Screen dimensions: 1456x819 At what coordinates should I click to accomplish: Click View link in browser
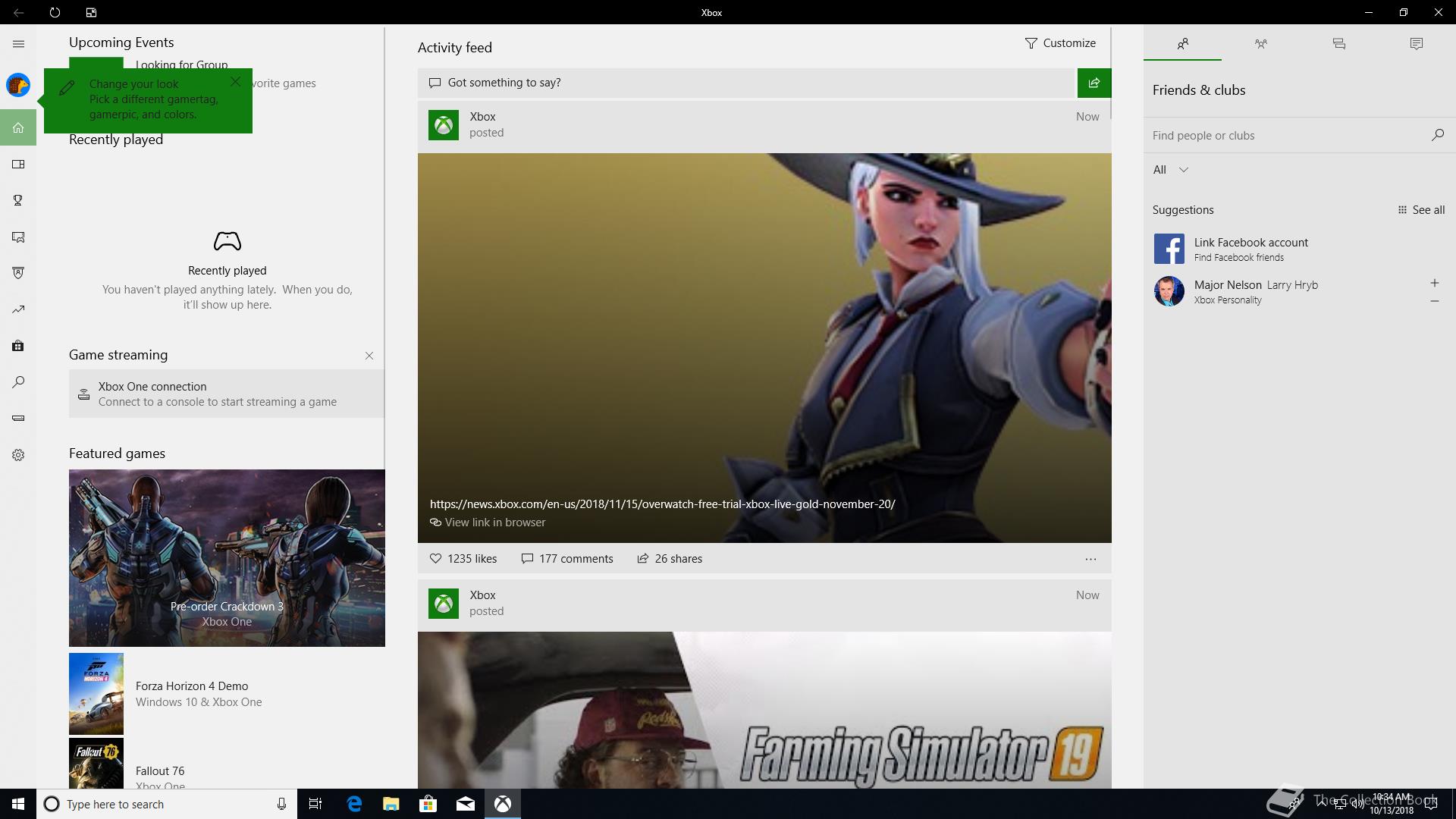click(488, 522)
